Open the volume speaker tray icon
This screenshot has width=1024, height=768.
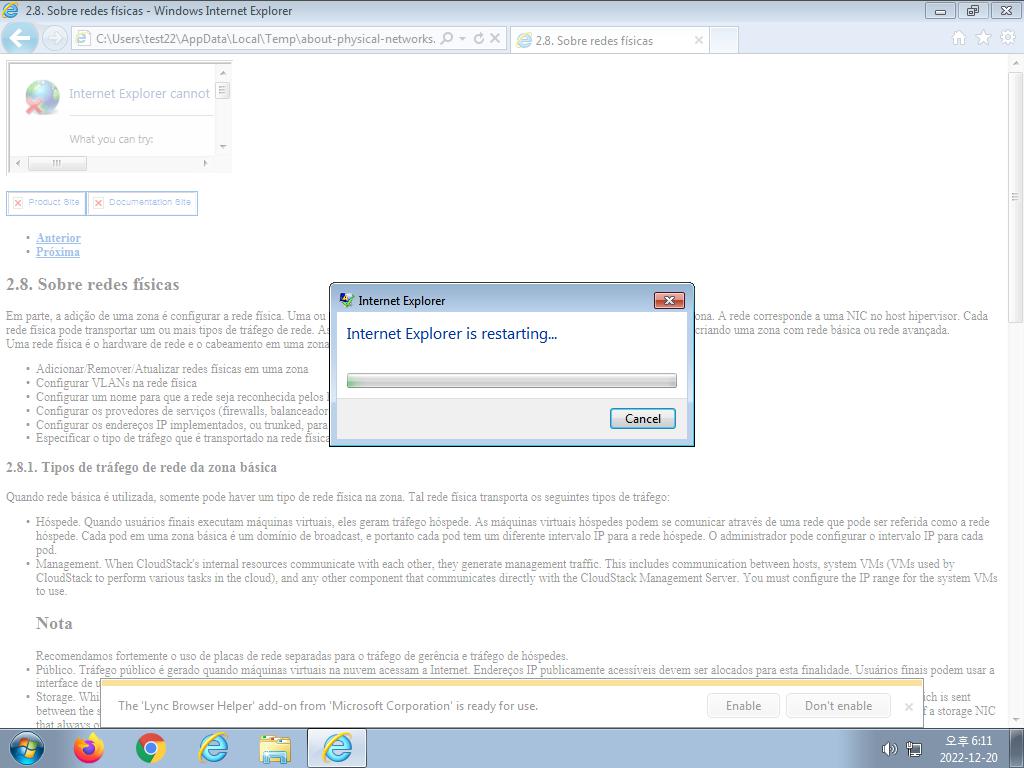pyautogui.click(x=889, y=749)
